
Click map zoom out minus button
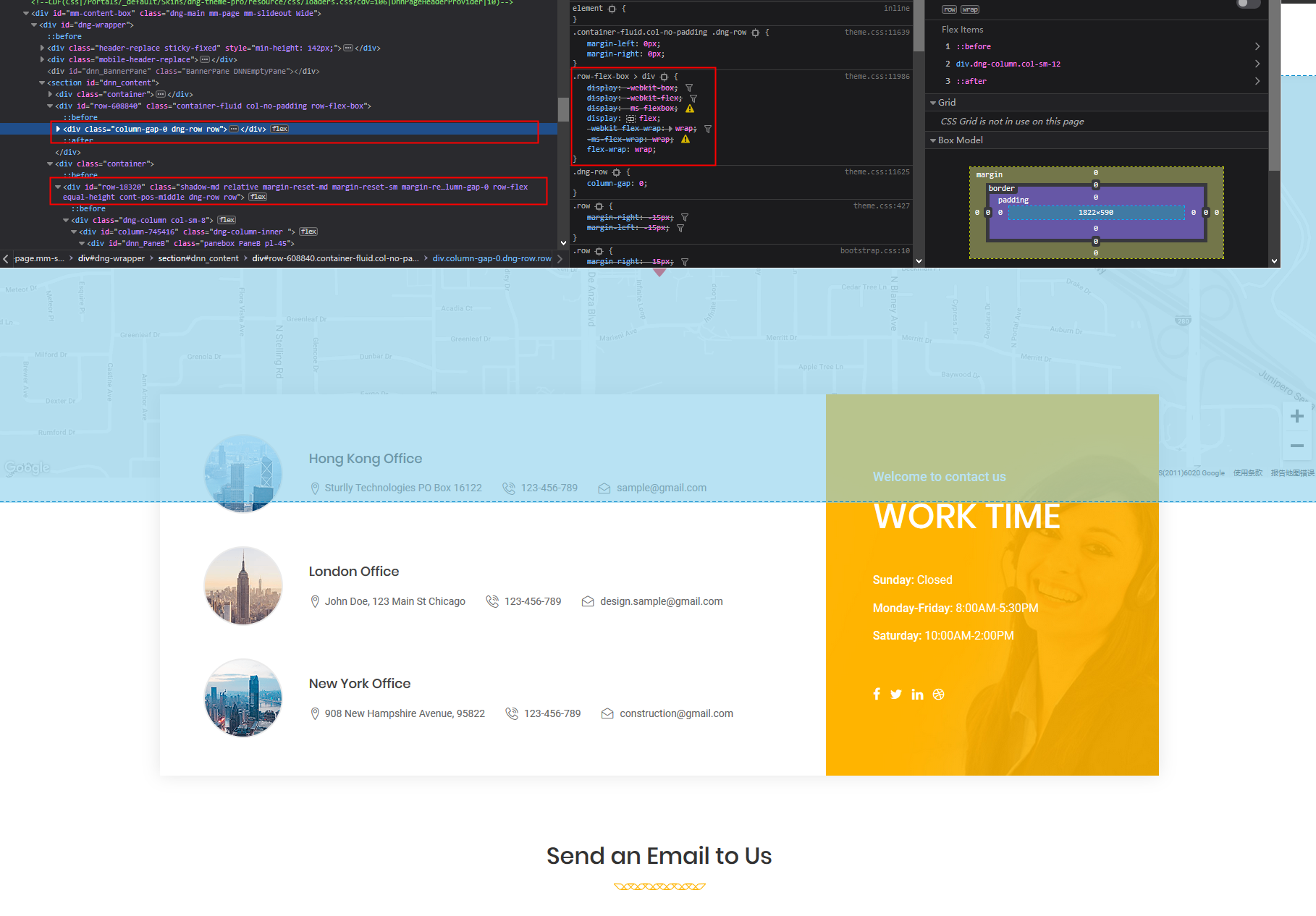click(x=1297, y=446)
